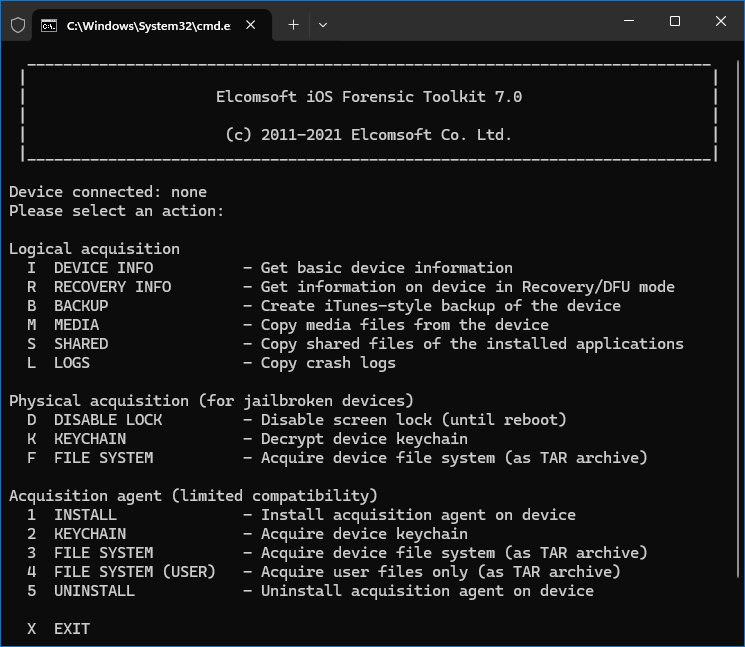This screenshot has height=647, width=745.
Task: Click the 'LOGS' option
Action: (x=72, y=363)
